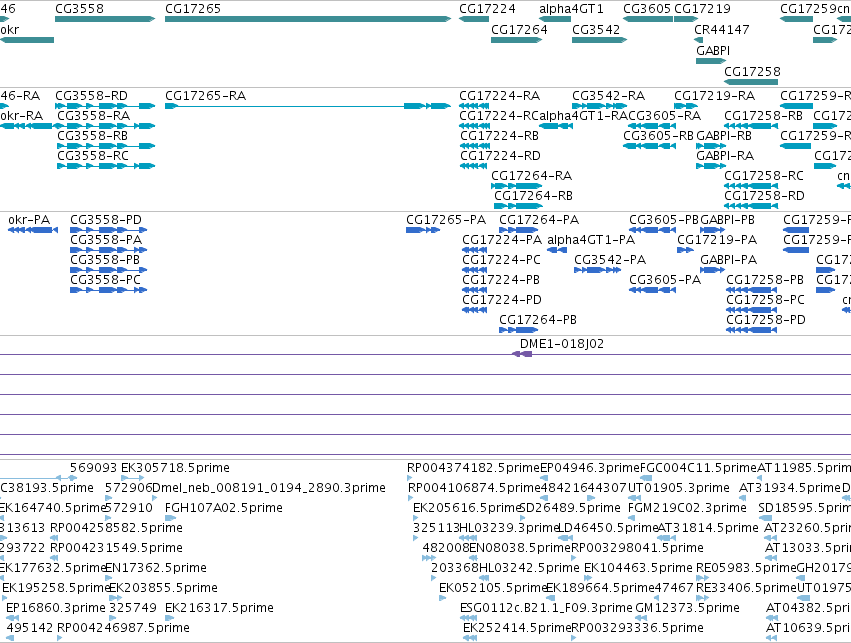Click the CG17265-PA protein label
The width and height of the screenshot is (851, 643).
[x=446, y=220]
